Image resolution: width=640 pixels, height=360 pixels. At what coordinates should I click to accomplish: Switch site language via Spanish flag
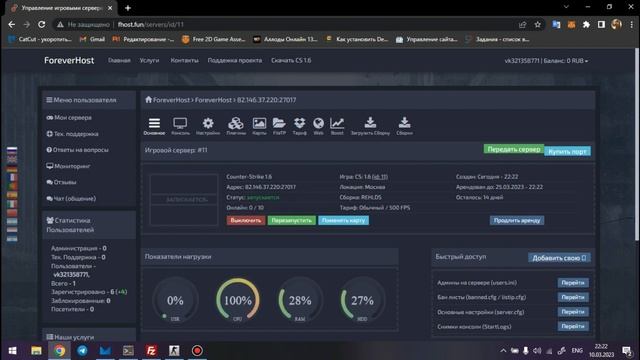point(12,195)
